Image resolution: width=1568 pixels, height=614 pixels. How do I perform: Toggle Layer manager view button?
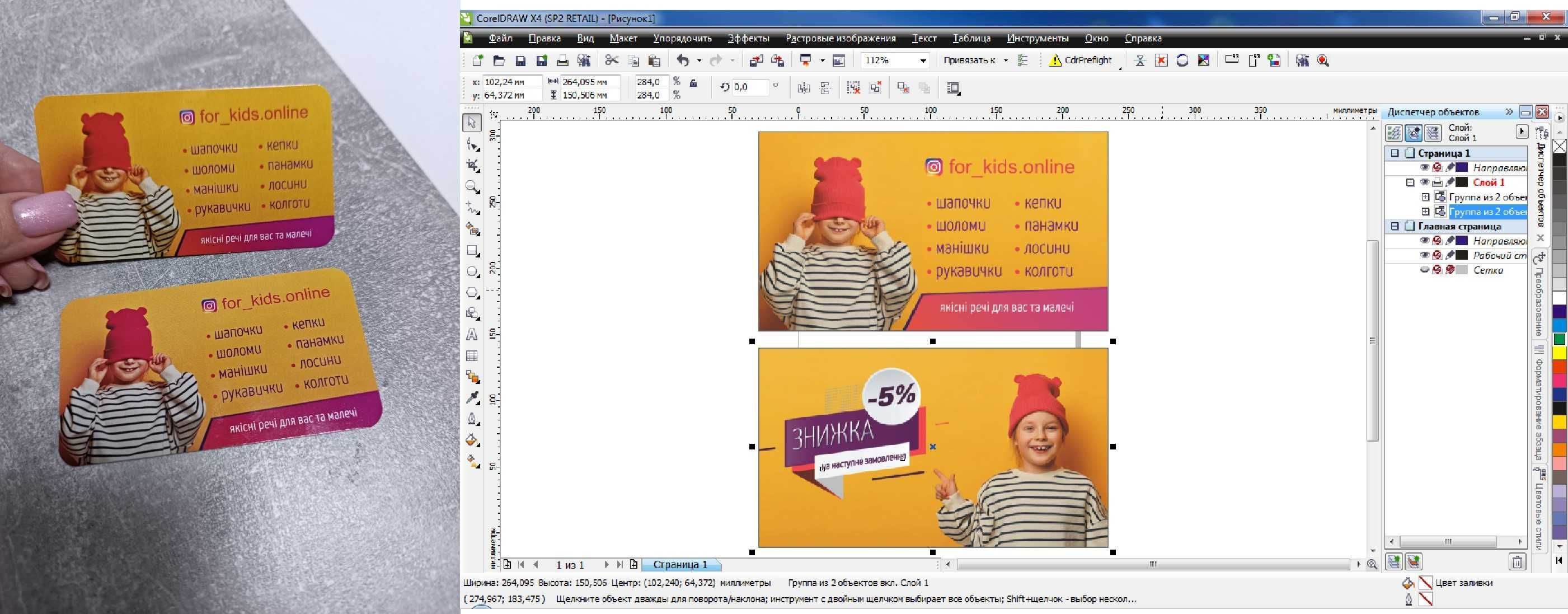click(1434, 133)
